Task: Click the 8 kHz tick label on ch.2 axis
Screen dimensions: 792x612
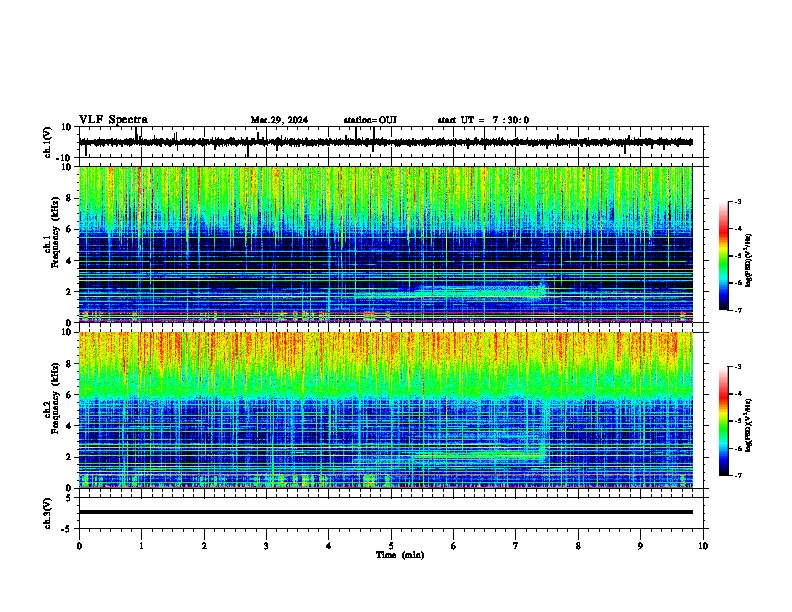Action: tap(70, 364)
